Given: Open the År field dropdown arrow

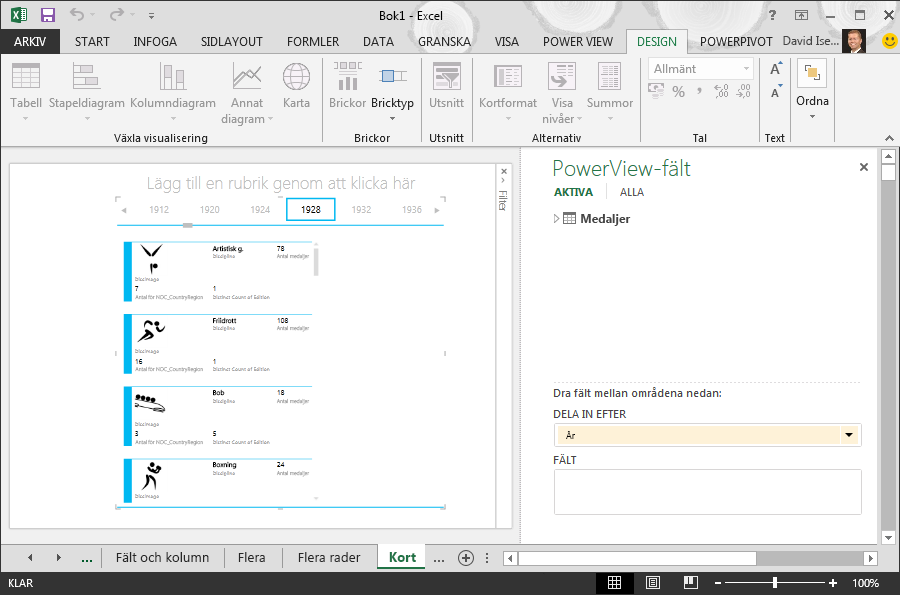Looking at the screenshot, I should coord(849,435).
